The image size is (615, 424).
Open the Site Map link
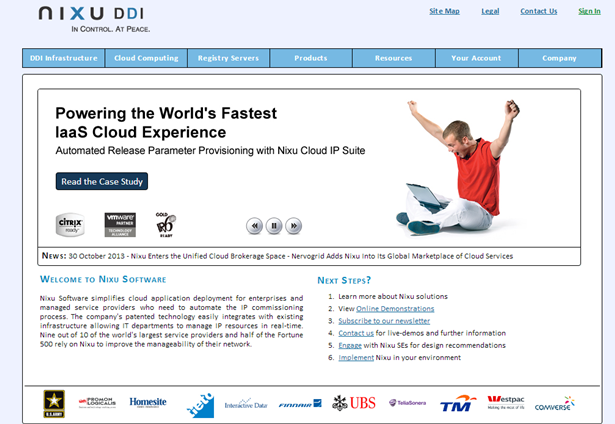click(x=444, y=11)
